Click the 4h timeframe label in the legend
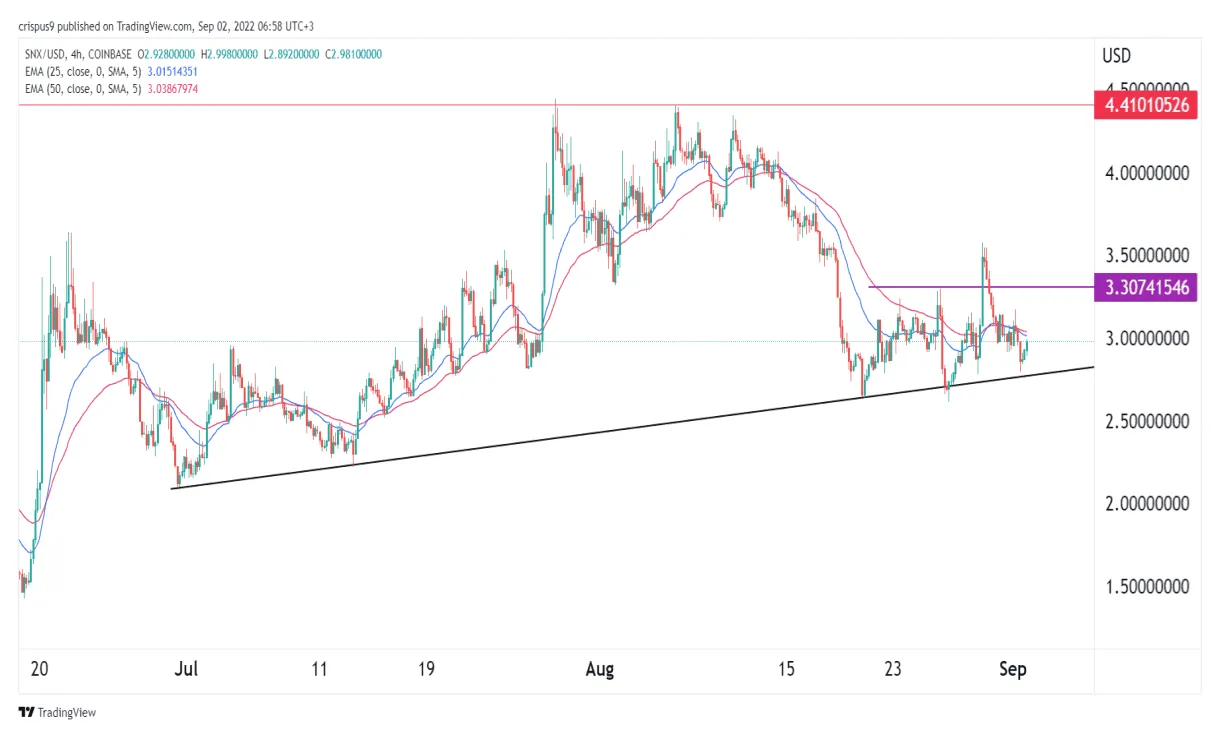The width and height of the screenshot is (1220, 740). (x=78, y=55)
